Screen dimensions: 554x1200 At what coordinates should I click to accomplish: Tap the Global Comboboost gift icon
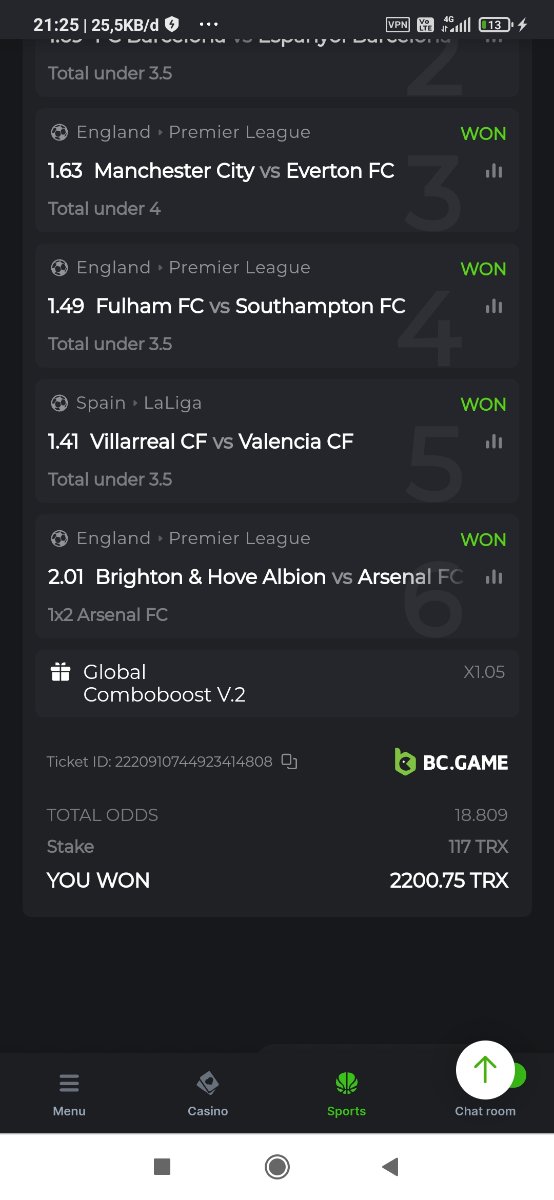click(x=60, y=672)
